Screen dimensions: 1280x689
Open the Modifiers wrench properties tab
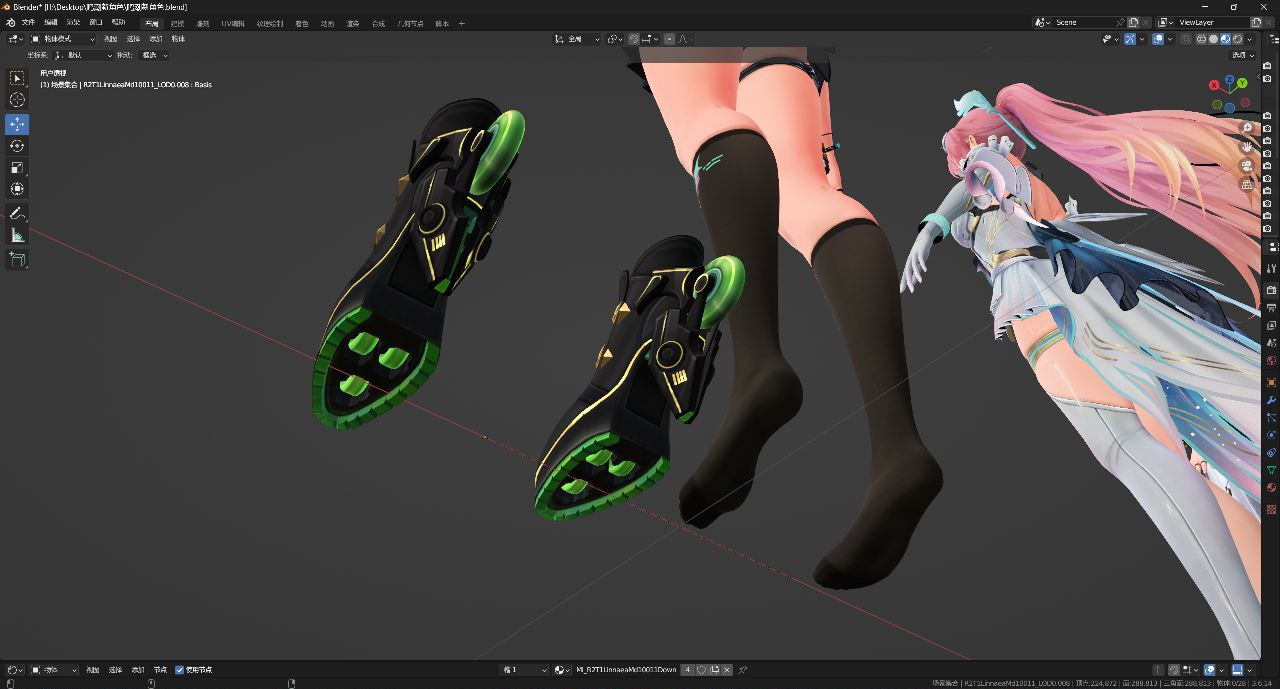(x=1271, y=400)
